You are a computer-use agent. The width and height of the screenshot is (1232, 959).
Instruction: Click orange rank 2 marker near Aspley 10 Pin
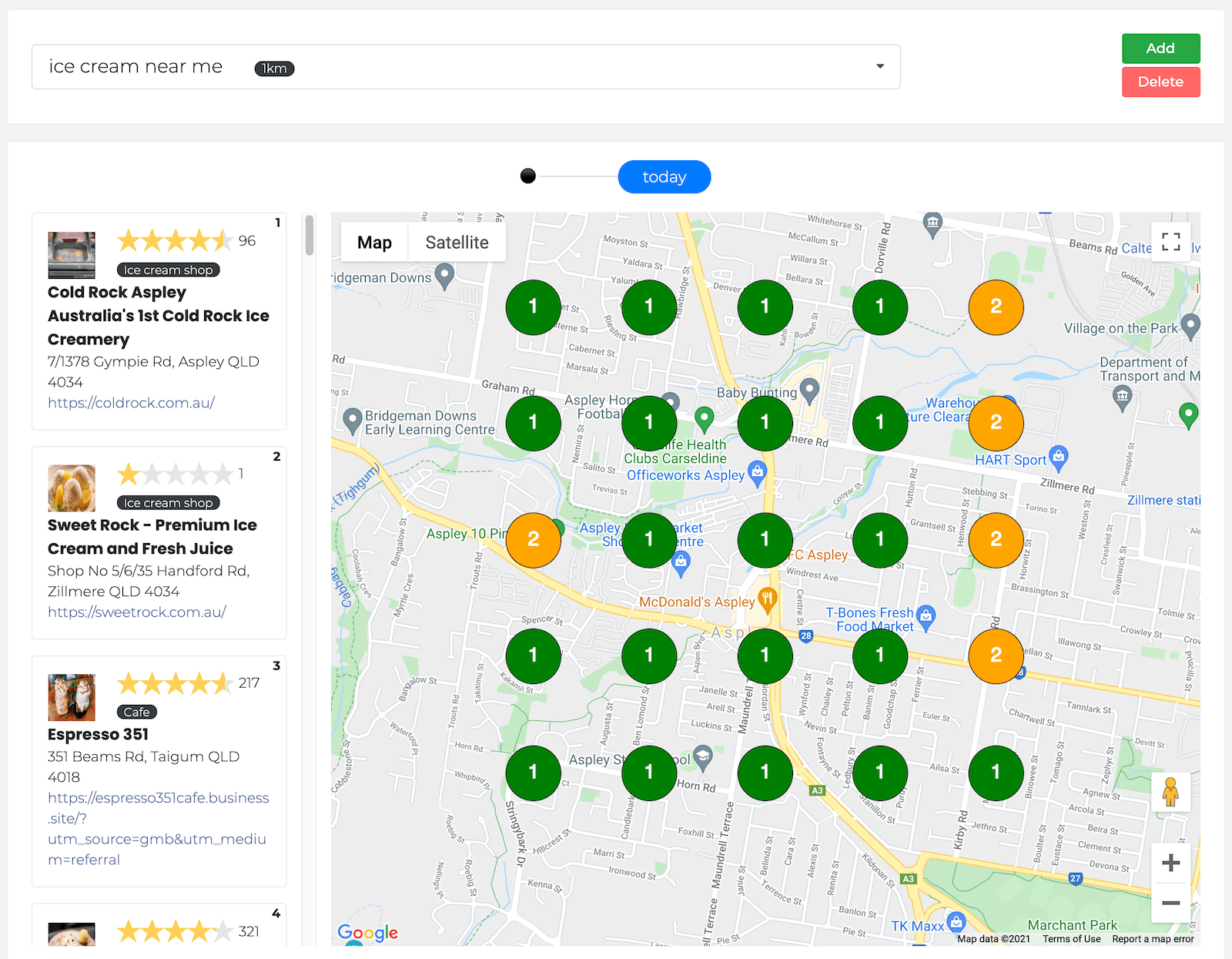tap(533, 540)
